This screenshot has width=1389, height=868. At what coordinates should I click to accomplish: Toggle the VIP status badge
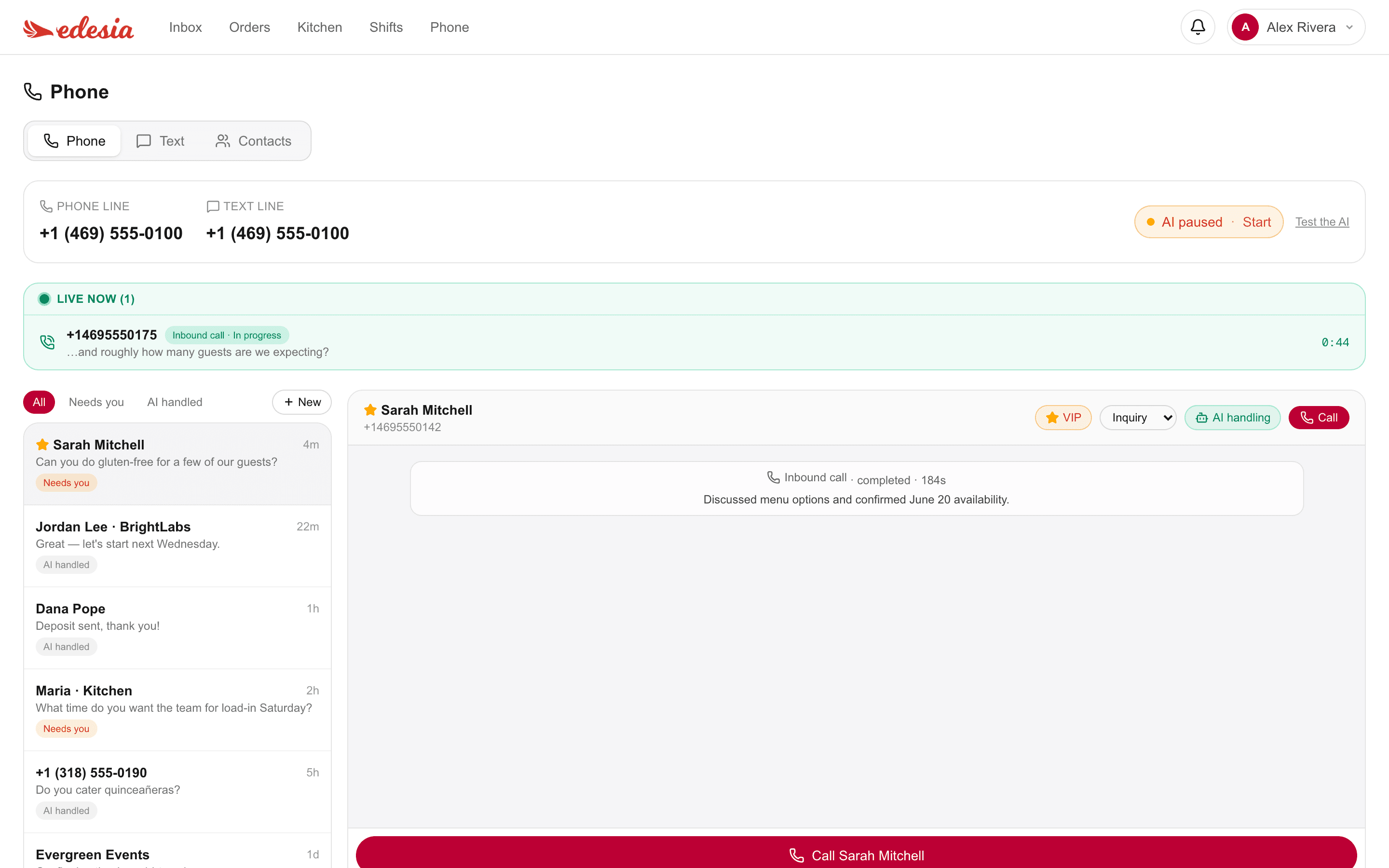coord(1063,417)
